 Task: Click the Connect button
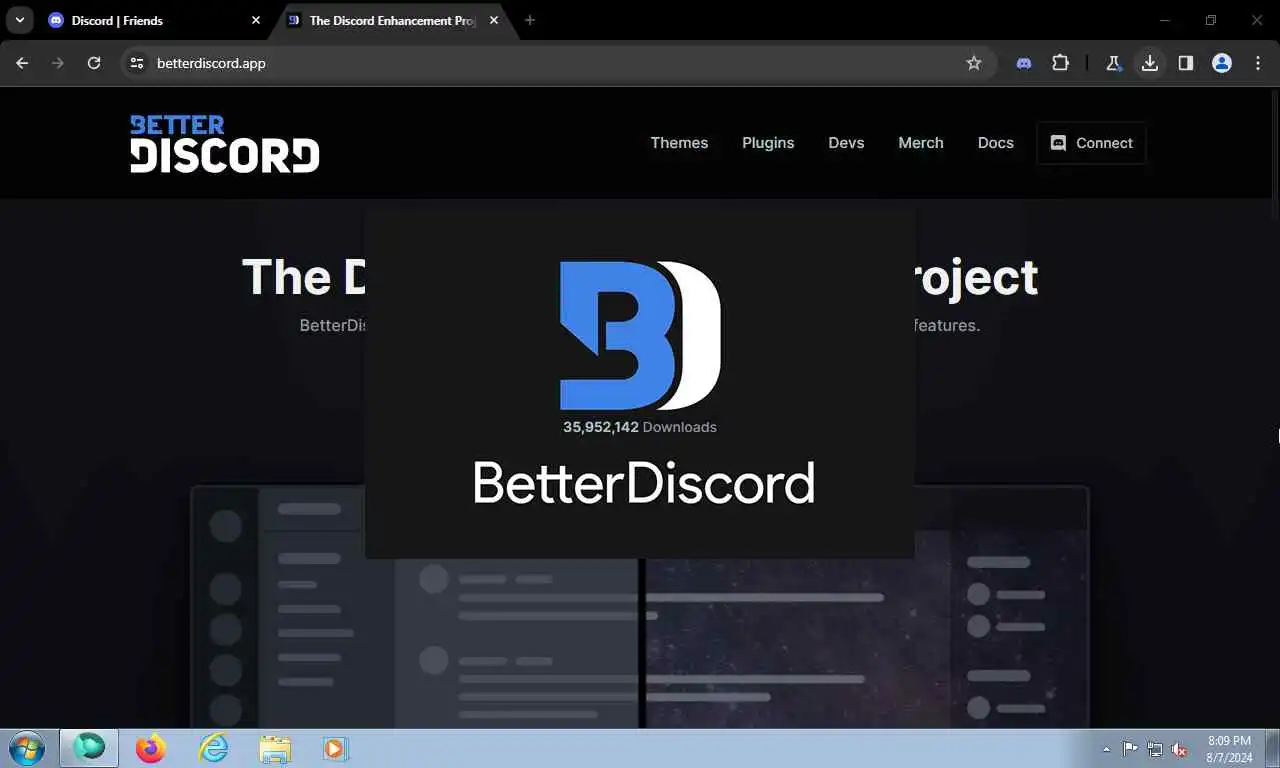pyautogui.click(x=1091, y=143)
